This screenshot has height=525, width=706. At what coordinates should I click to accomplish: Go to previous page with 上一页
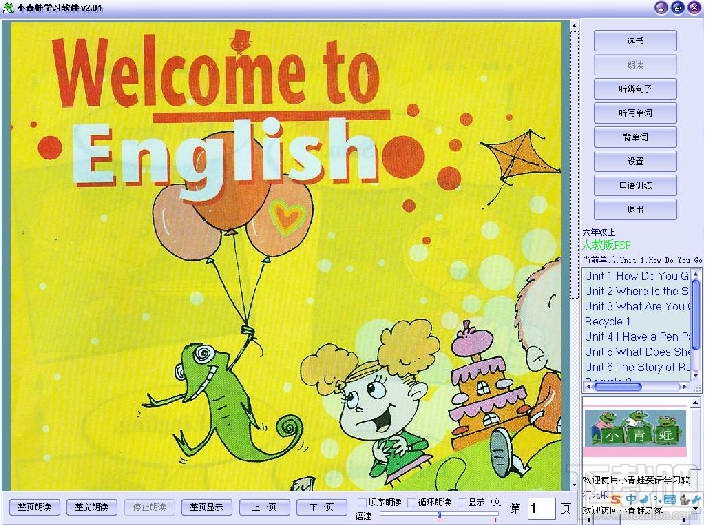point(264,507)
